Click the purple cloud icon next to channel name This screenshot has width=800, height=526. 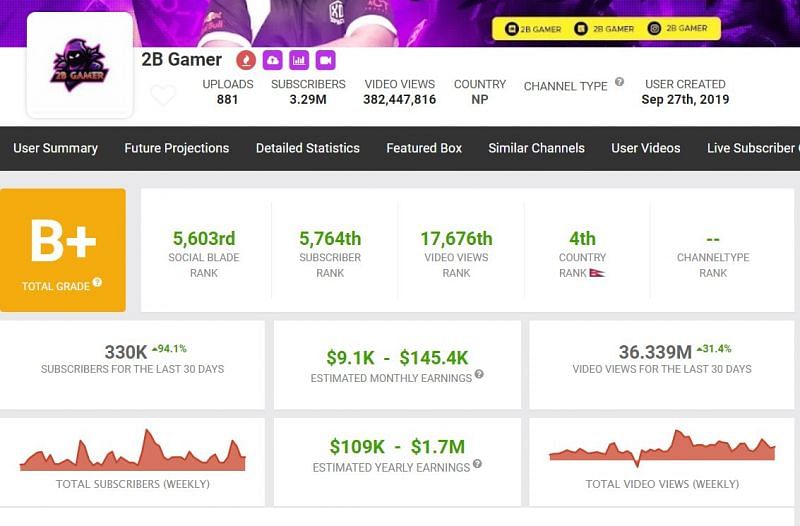tap(272, 60)
